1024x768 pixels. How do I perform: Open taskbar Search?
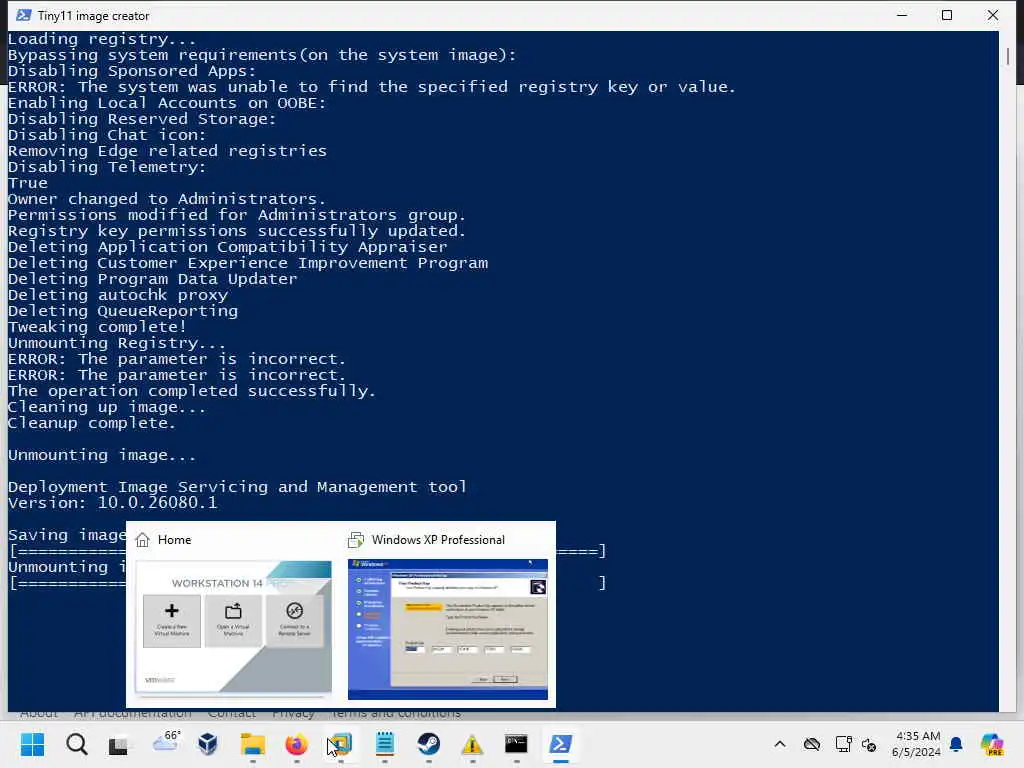[76, 744]
